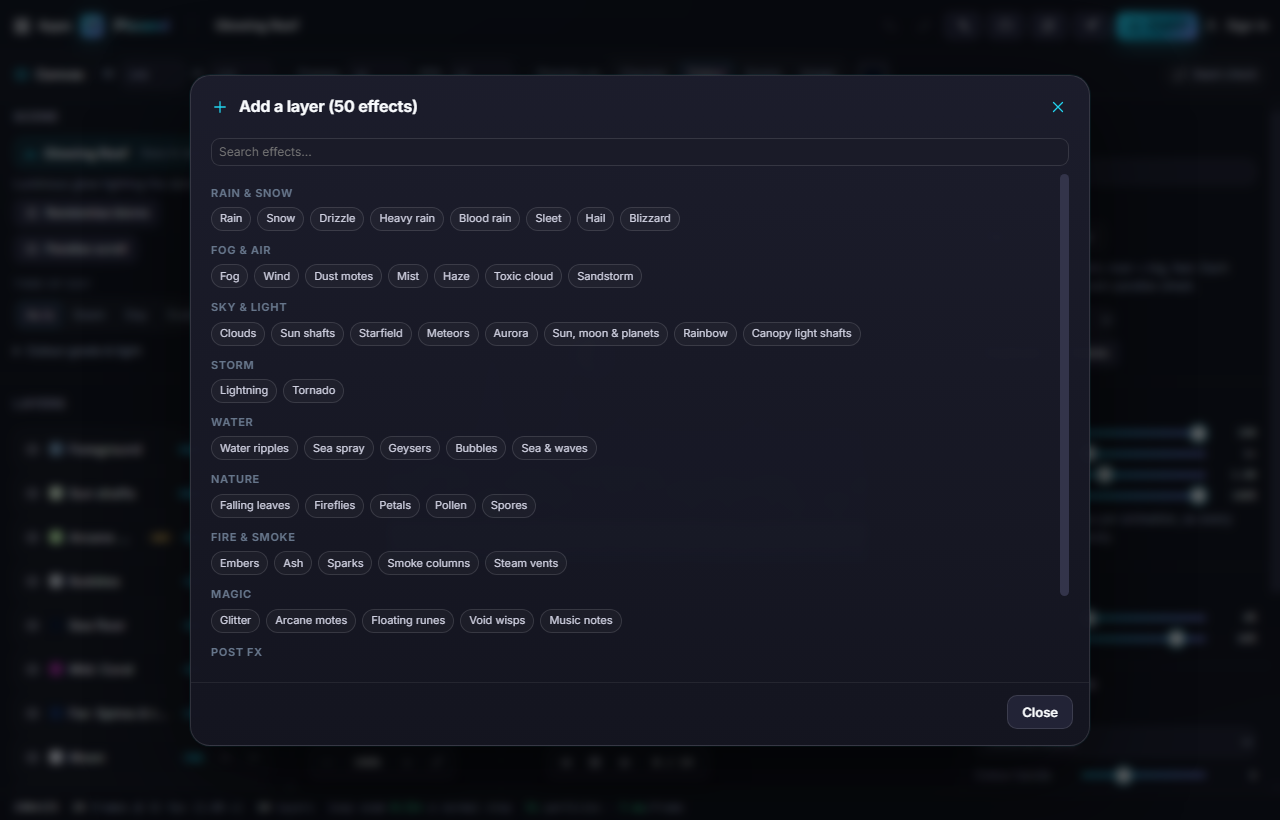Image resolution: width=1280 pixels, height=820 pixels.
Task: Select the Sea & waves effect
Action: click(x=555, y=449)
